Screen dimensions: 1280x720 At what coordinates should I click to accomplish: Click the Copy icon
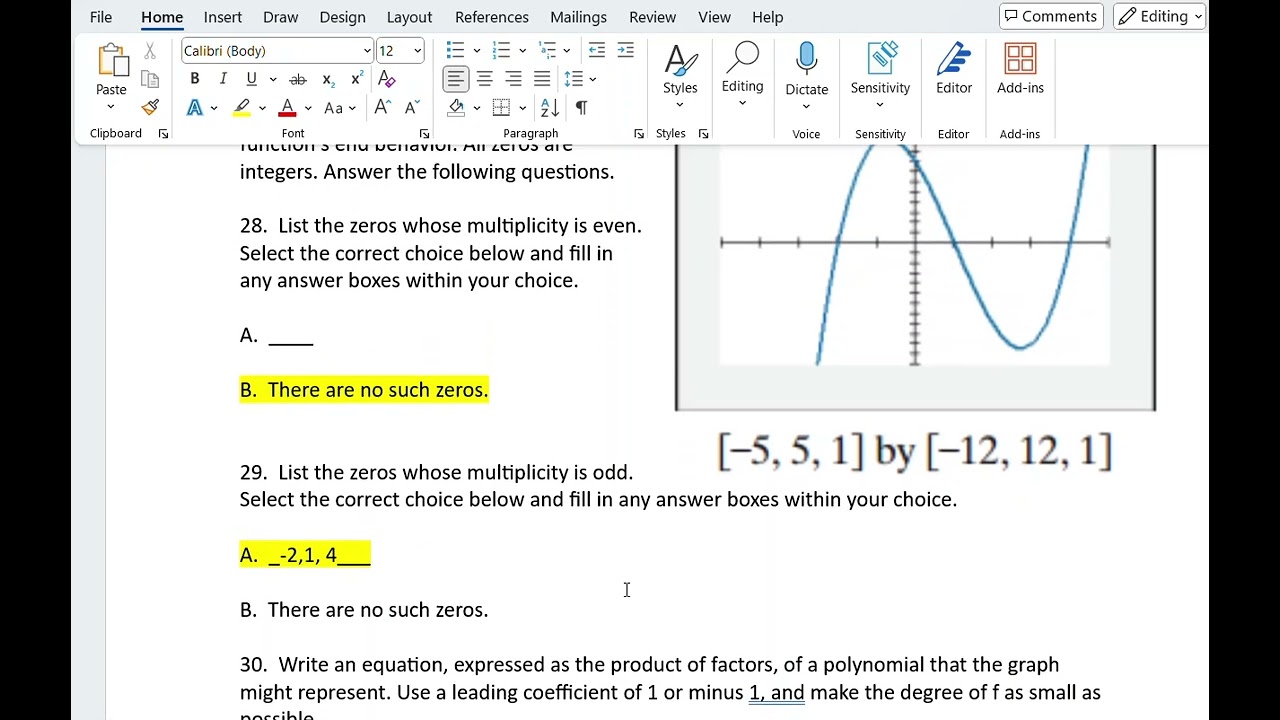pos(150,79)
